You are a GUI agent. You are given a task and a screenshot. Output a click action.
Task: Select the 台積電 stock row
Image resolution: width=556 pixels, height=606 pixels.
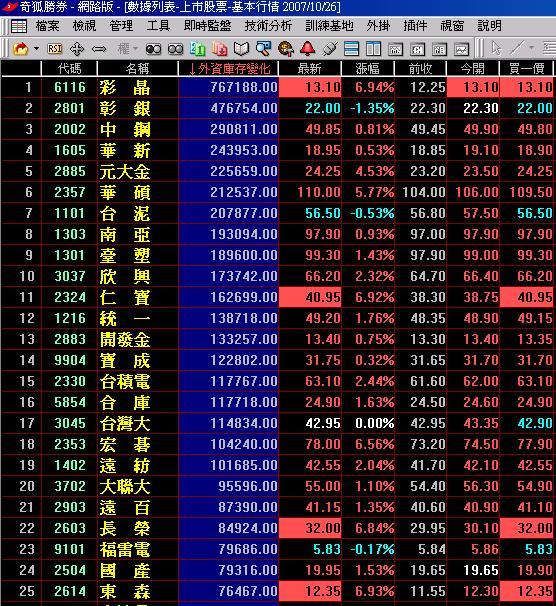278,381
